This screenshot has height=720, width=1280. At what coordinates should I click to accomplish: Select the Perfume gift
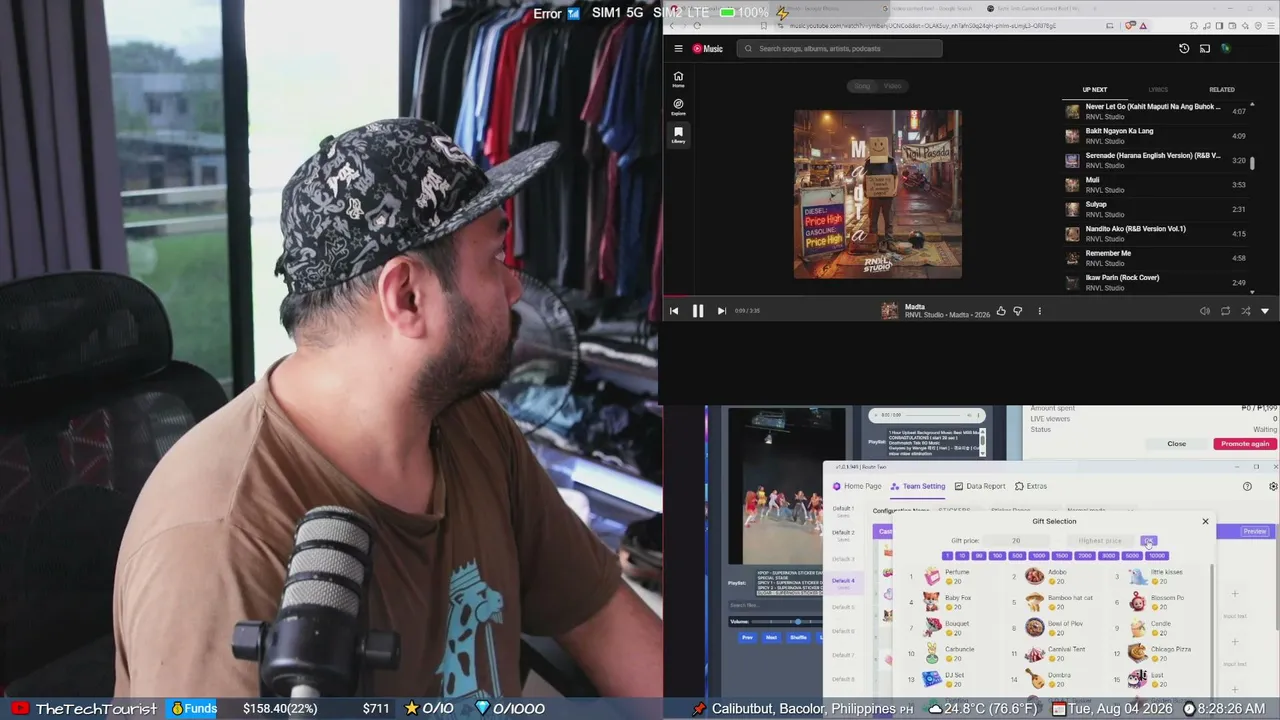point(946,576)
